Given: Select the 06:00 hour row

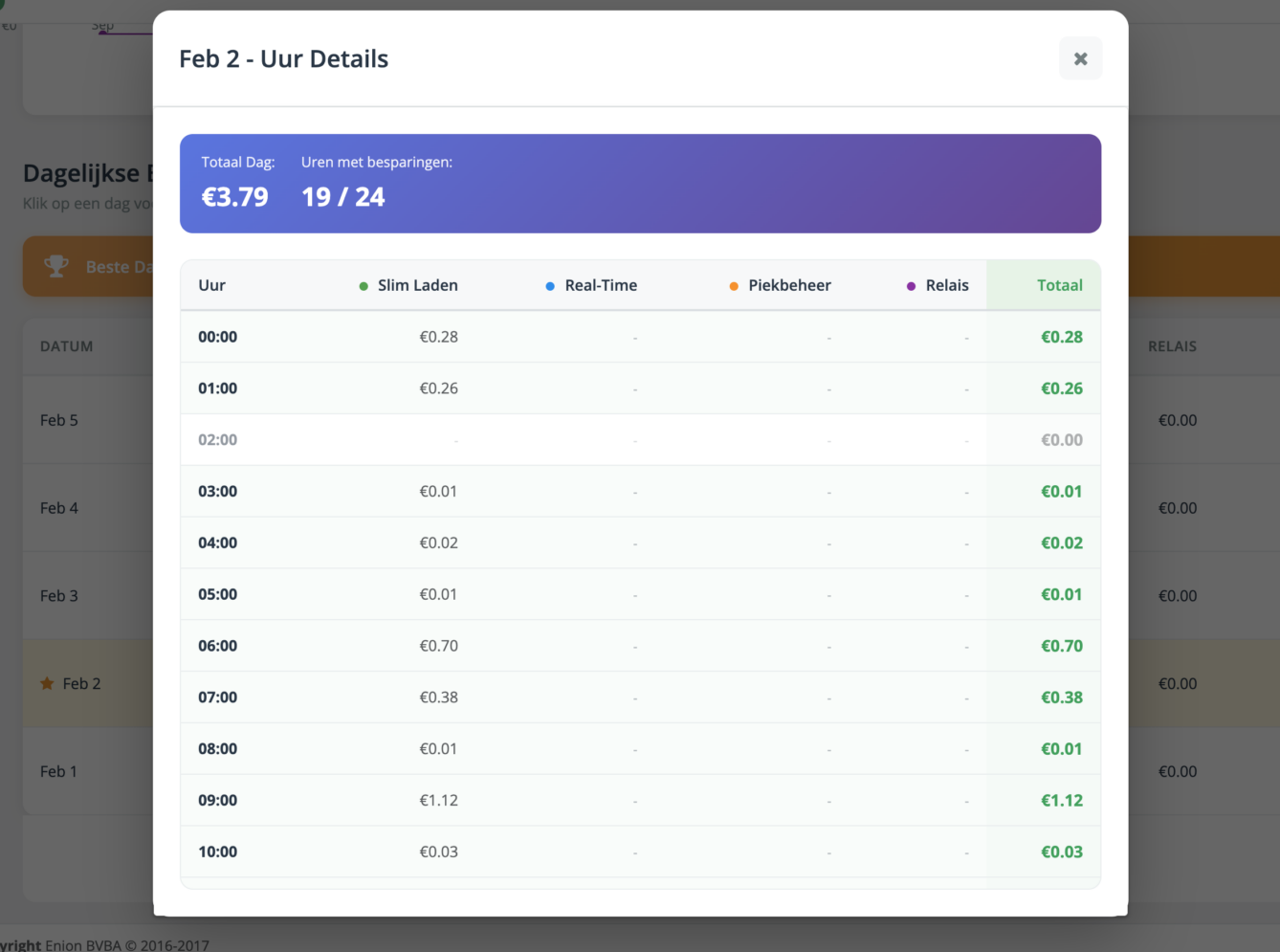Looking at the screenshot, I should [640, 646].
